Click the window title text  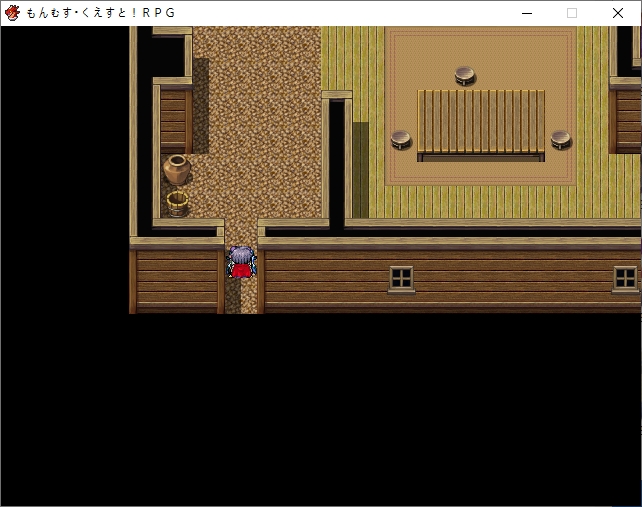[101, 13]
